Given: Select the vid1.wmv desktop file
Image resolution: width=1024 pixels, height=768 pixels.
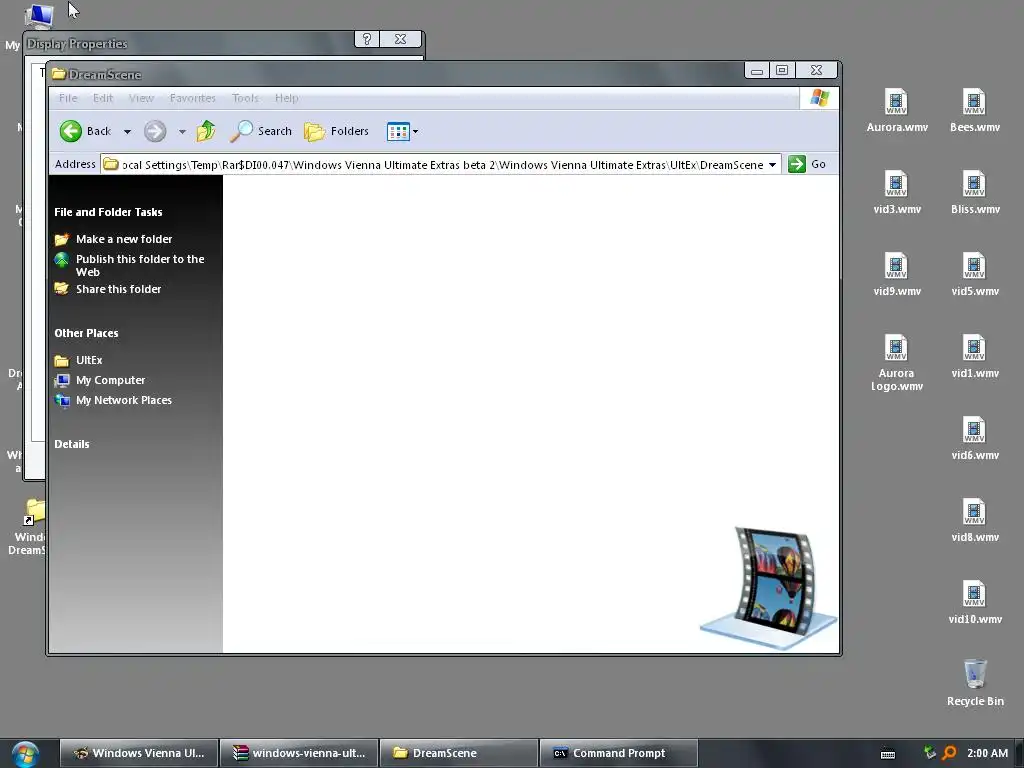Looking at the screenshot, I should (974, 357).
